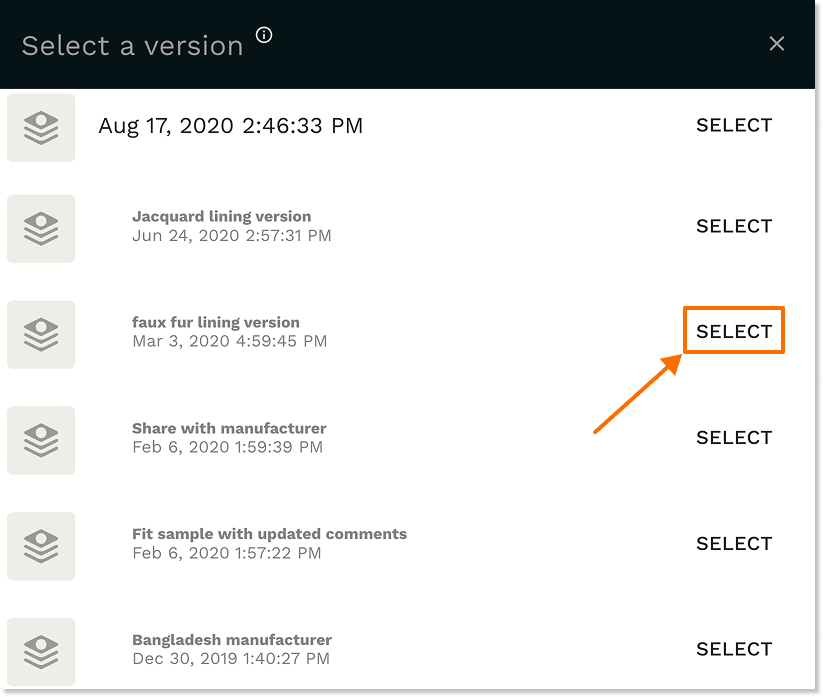
Task: Click layers icon for faux fur lining version
Action: 41,333
